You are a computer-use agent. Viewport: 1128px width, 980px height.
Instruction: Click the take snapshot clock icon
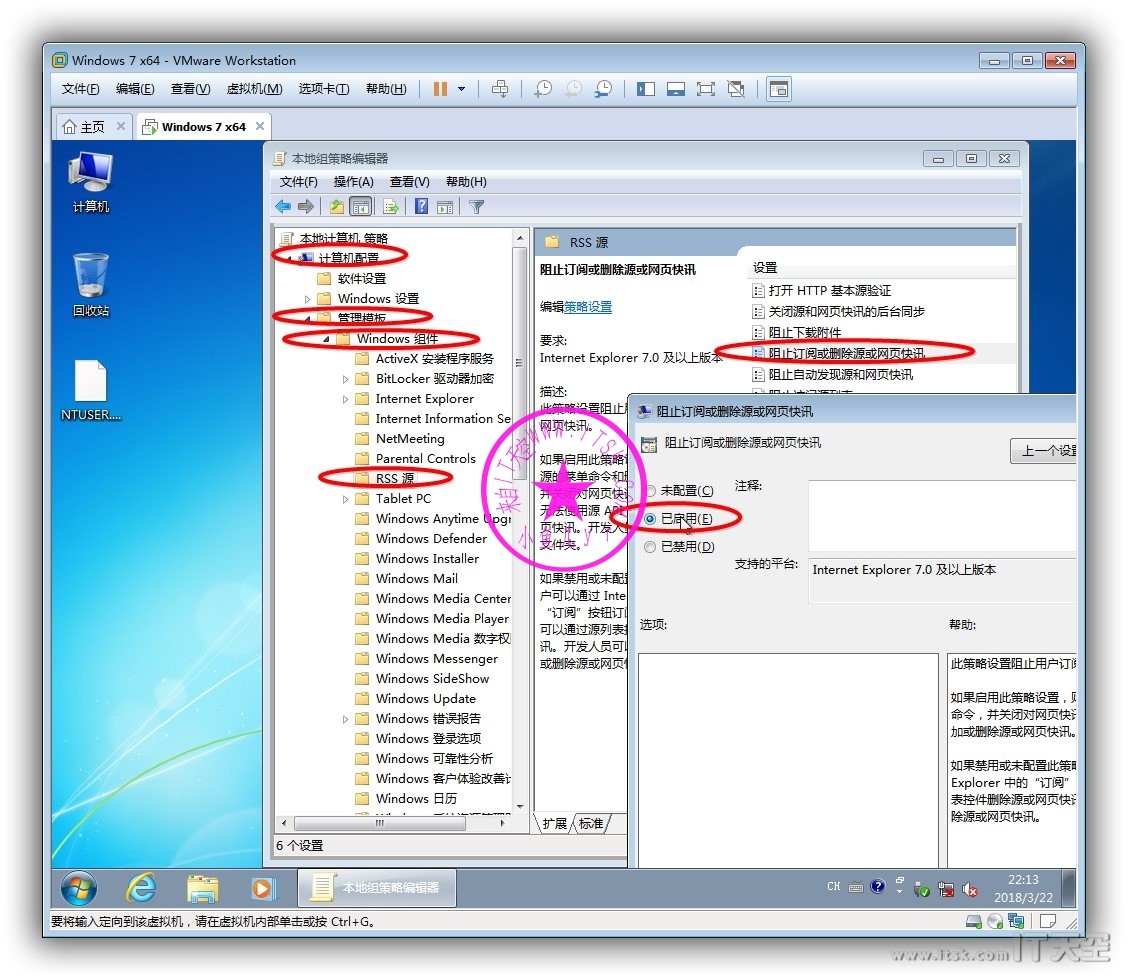pos(542,89)
